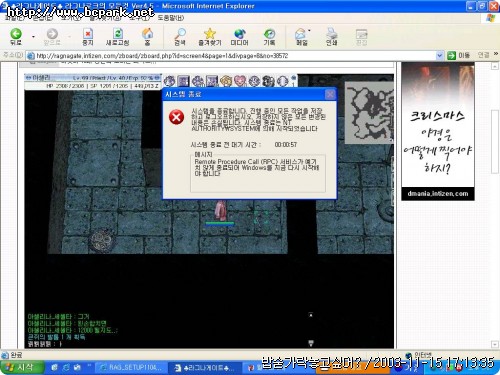Switch to the 라그나게이트 taskbar window
Viewport: 500px width, 375px height.
(205, 368)
